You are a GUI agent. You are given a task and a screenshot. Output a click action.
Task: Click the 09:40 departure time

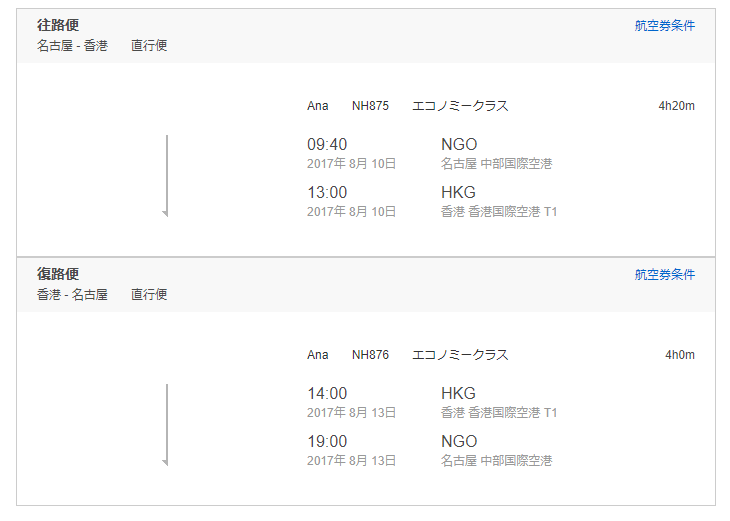(327, 144)
